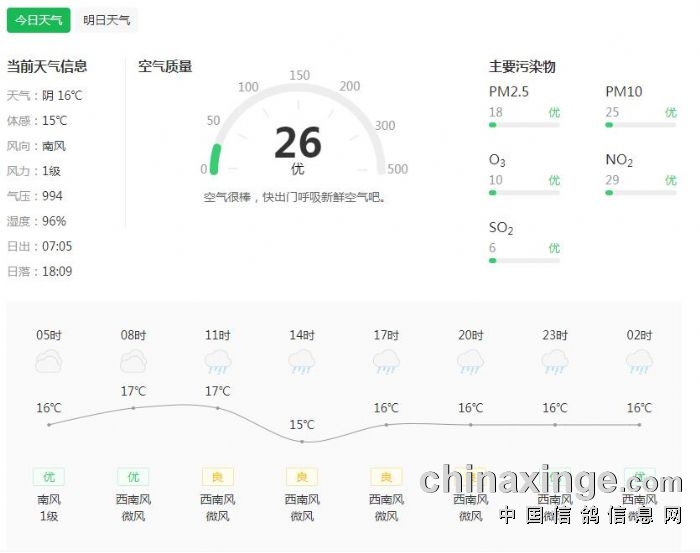
Task: Select the rain icon at 02时
Action: (639, 362)
